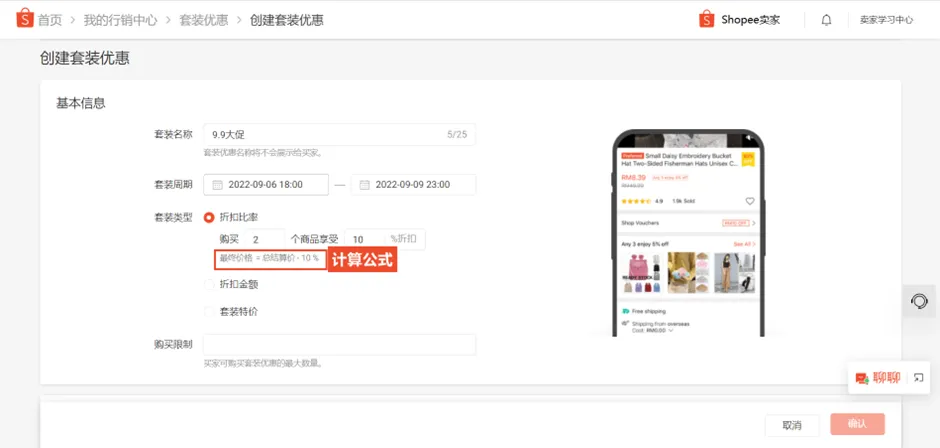The height and width of the screenshot is (448, 940).
Task: Click Shop Vouchers row in preview
Action: [688, 223]
